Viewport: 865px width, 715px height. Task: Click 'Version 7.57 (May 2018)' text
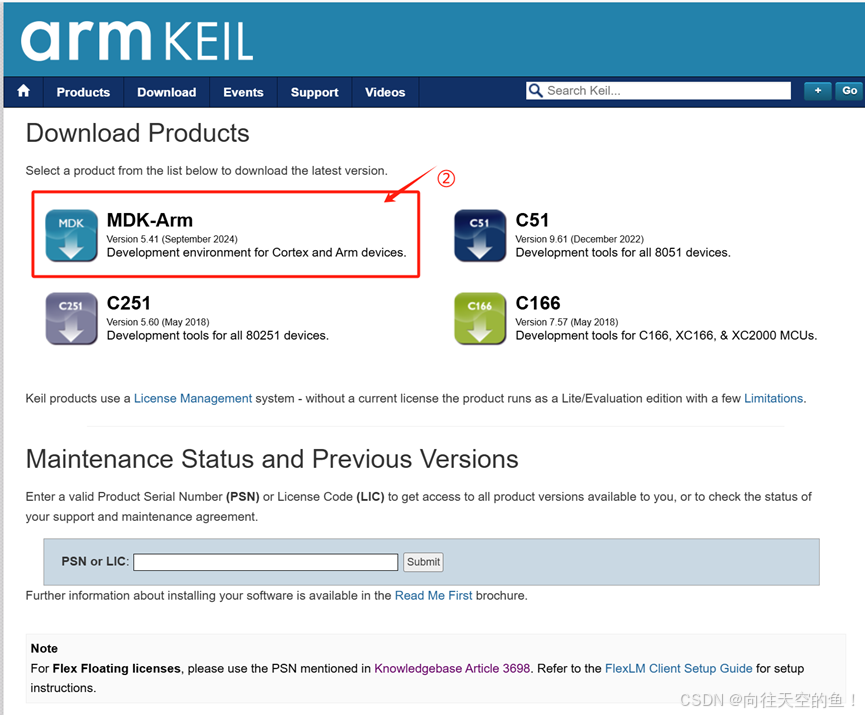567,322
